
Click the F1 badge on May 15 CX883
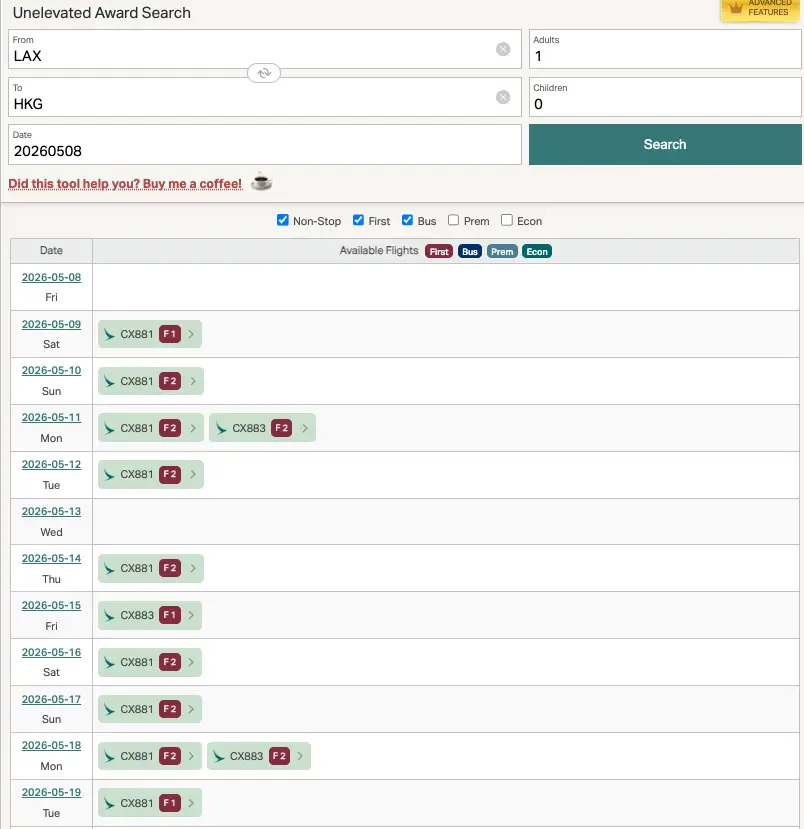[170, 615]
